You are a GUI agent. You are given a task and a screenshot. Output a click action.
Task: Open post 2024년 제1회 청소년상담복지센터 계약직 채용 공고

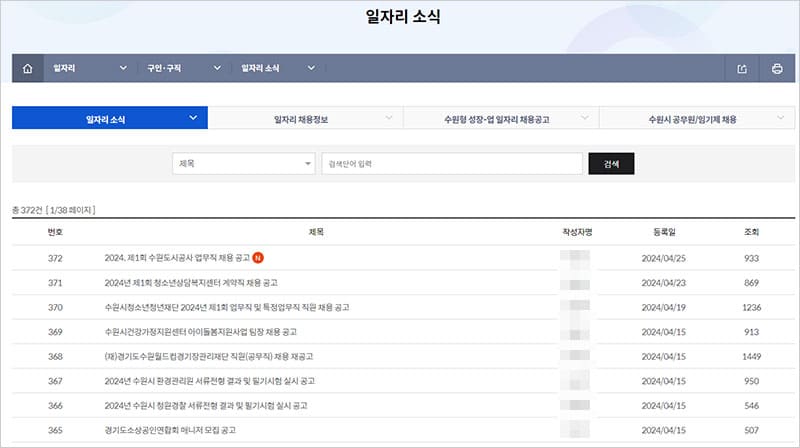click(191, 283)
